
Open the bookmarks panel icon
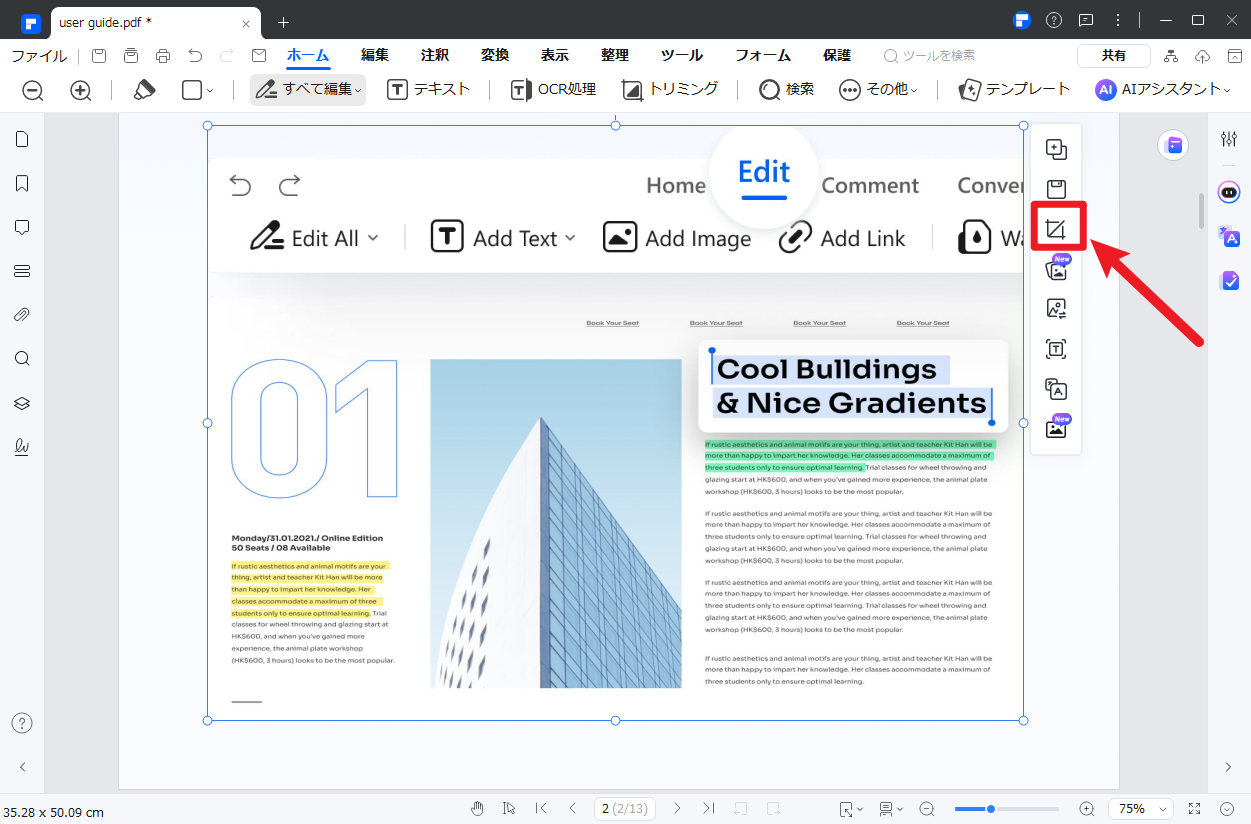point(22,183)
